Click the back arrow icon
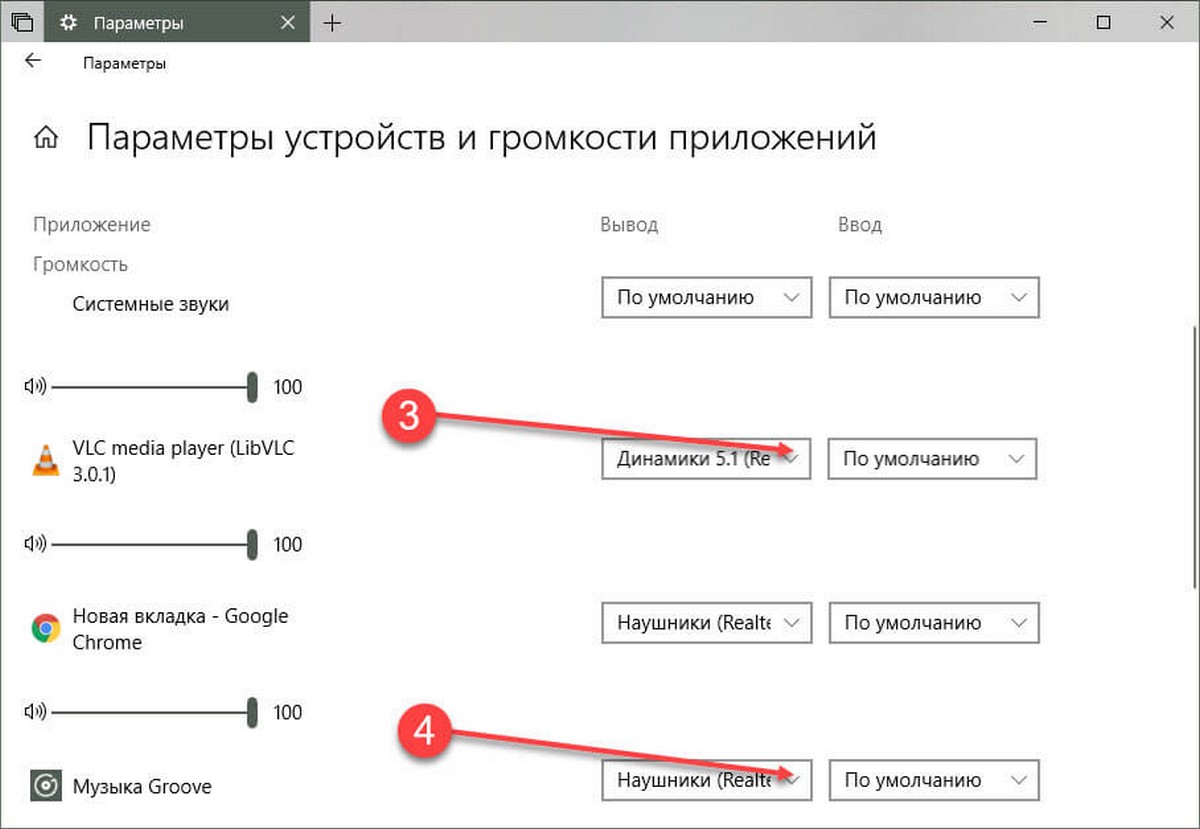This screenshot has height=829, width=1200. click(x=33, y=61)
